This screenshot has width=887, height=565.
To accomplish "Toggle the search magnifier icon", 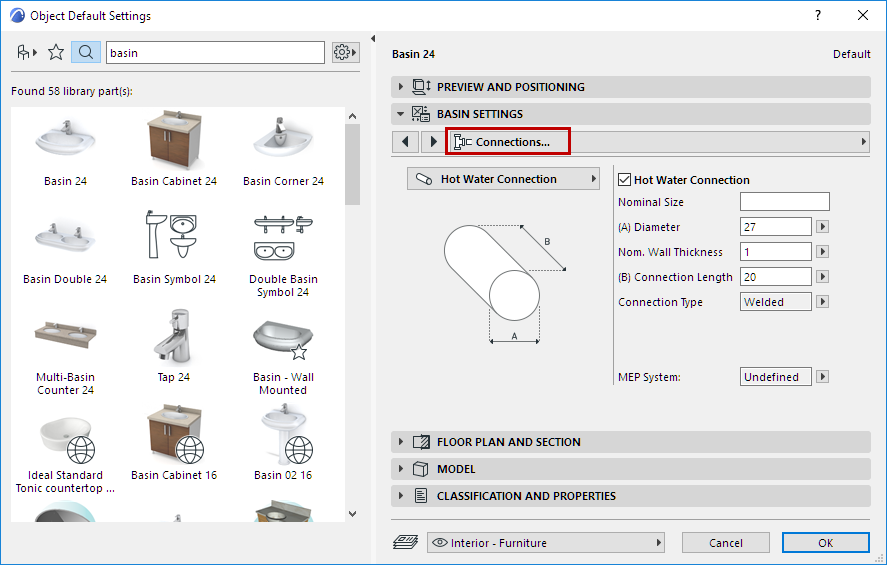I will [86, 53].
